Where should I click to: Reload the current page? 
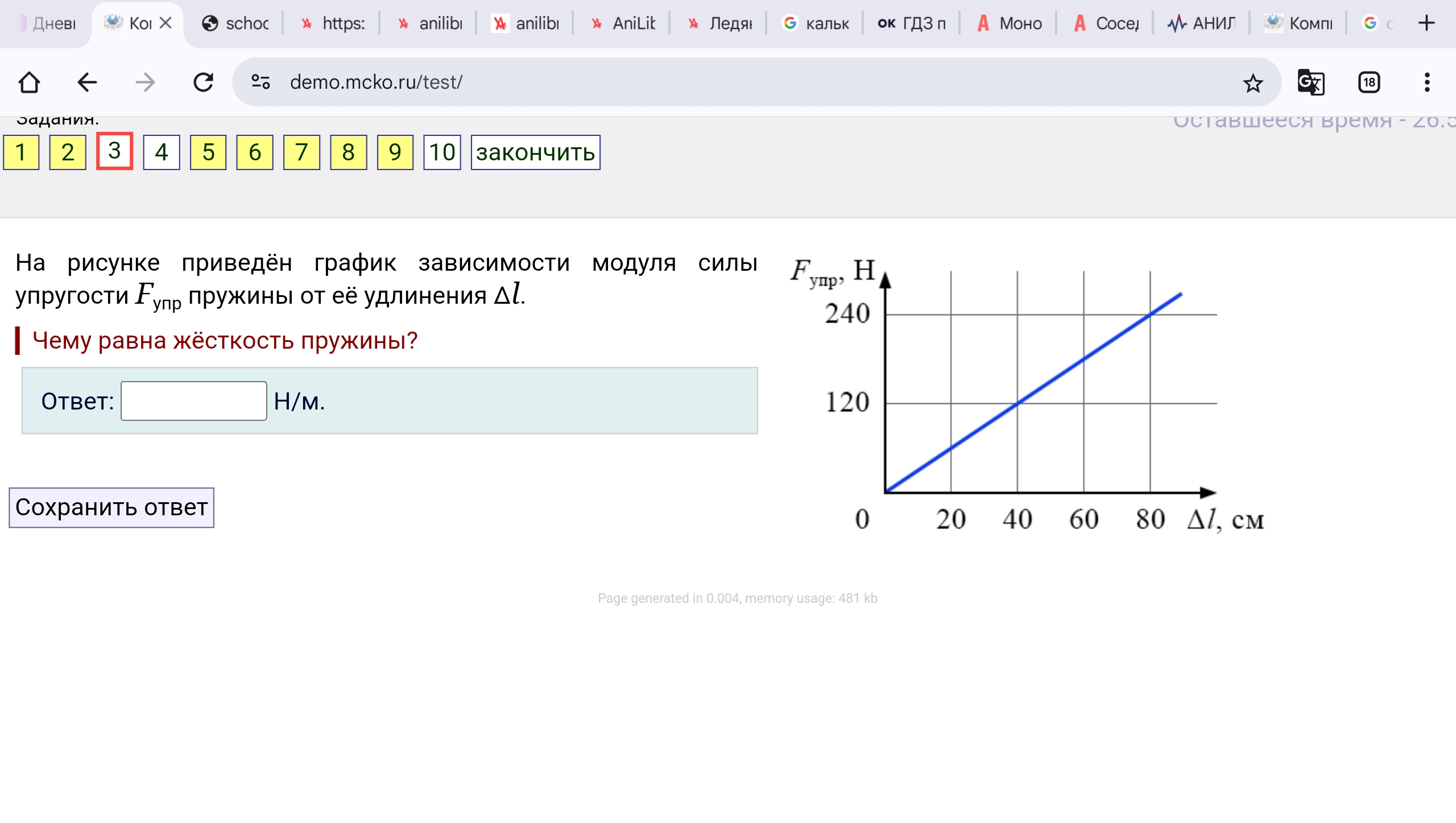point(203,82)
